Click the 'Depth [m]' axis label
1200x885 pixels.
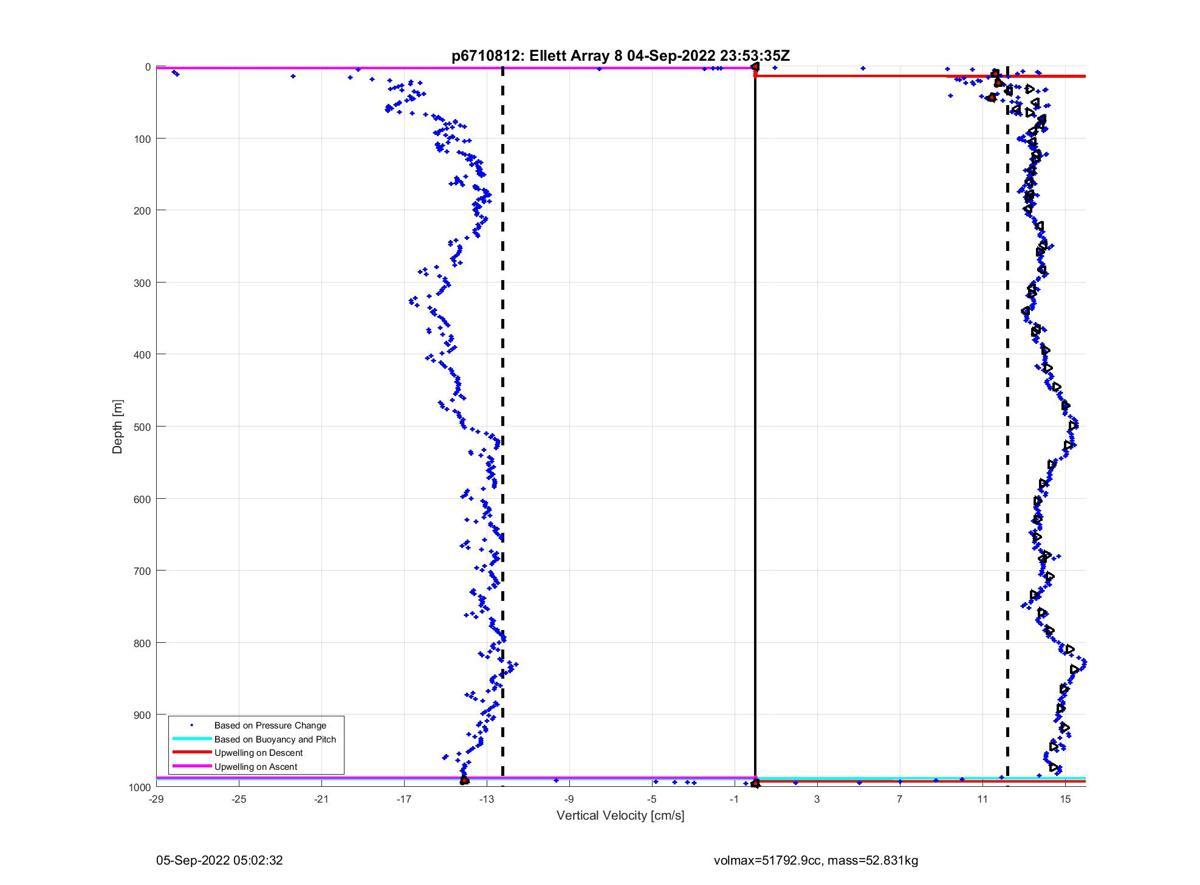pyautogui.click(x=118, y=427)
